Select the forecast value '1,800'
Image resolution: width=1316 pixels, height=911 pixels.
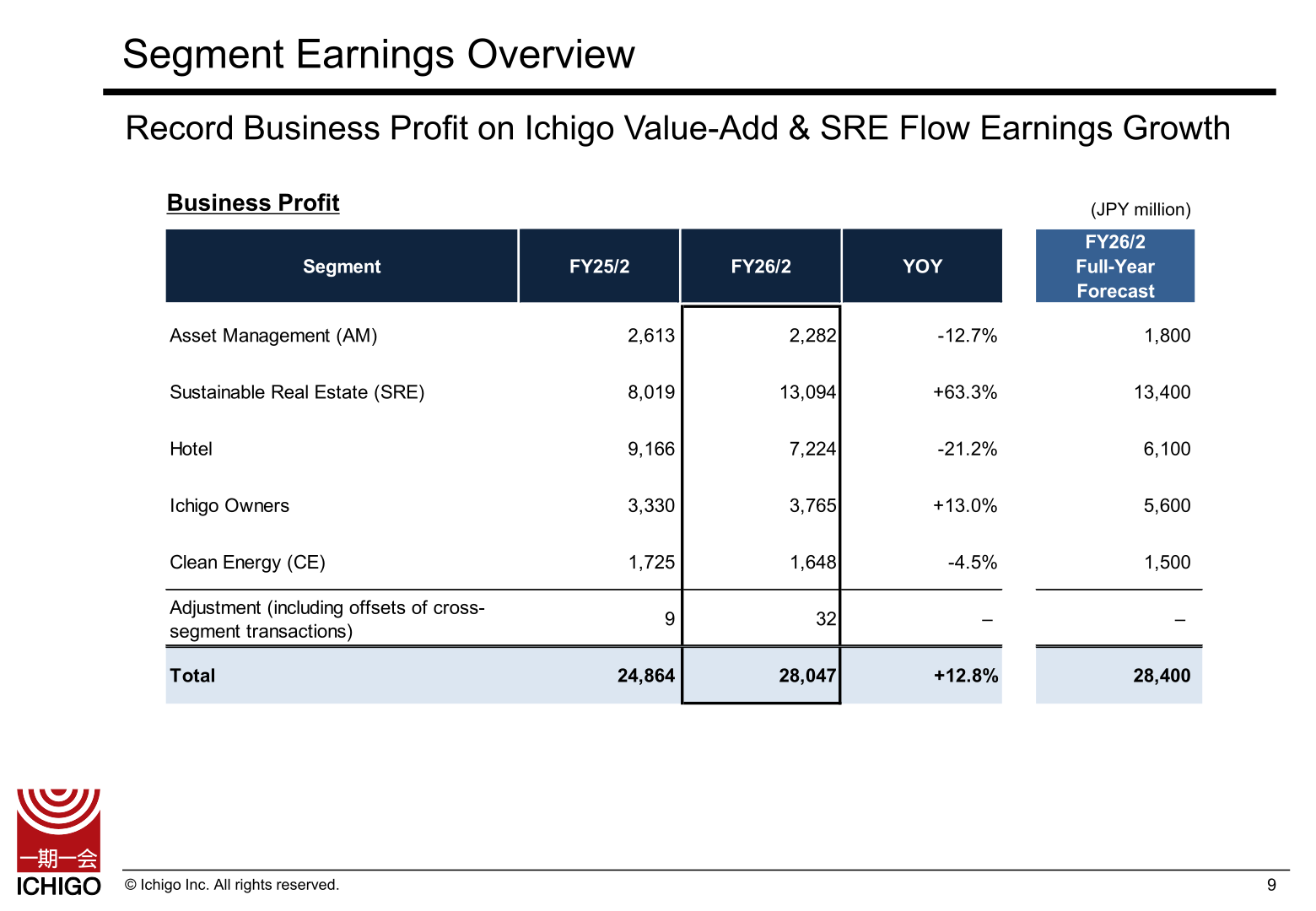[x=1168, y=336]
